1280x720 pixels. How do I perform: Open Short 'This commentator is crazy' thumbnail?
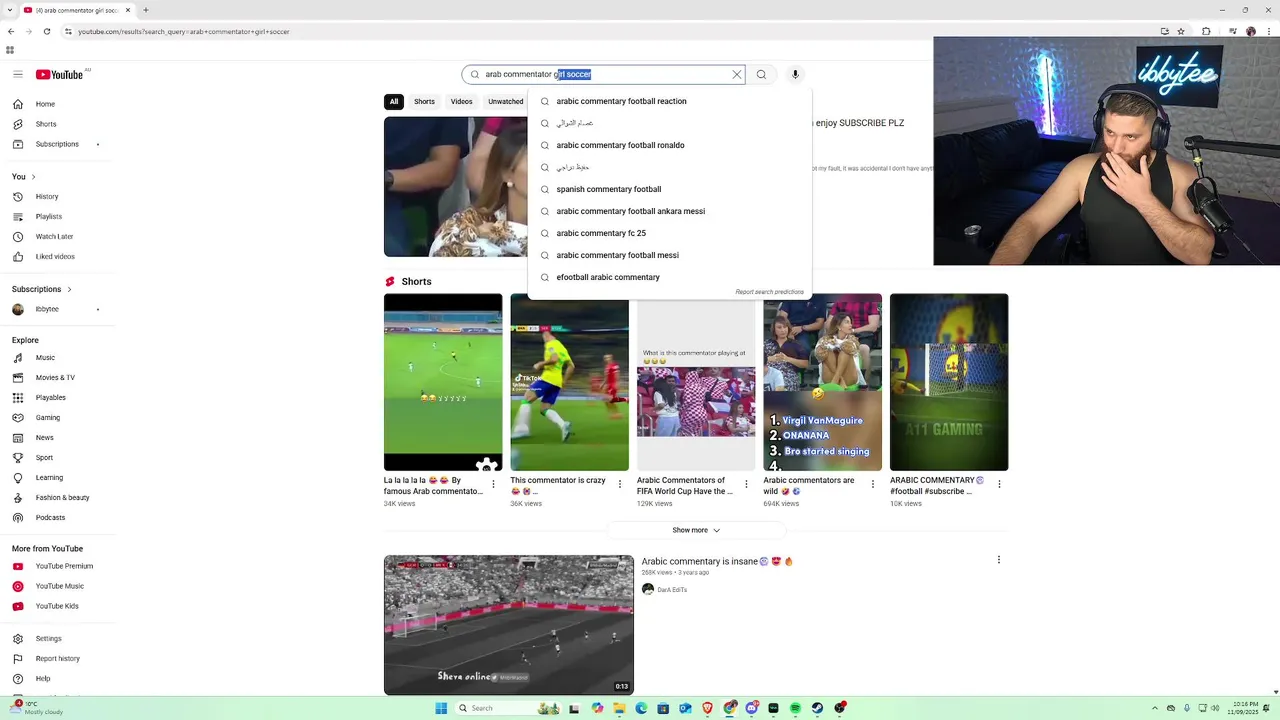(569, 382)
